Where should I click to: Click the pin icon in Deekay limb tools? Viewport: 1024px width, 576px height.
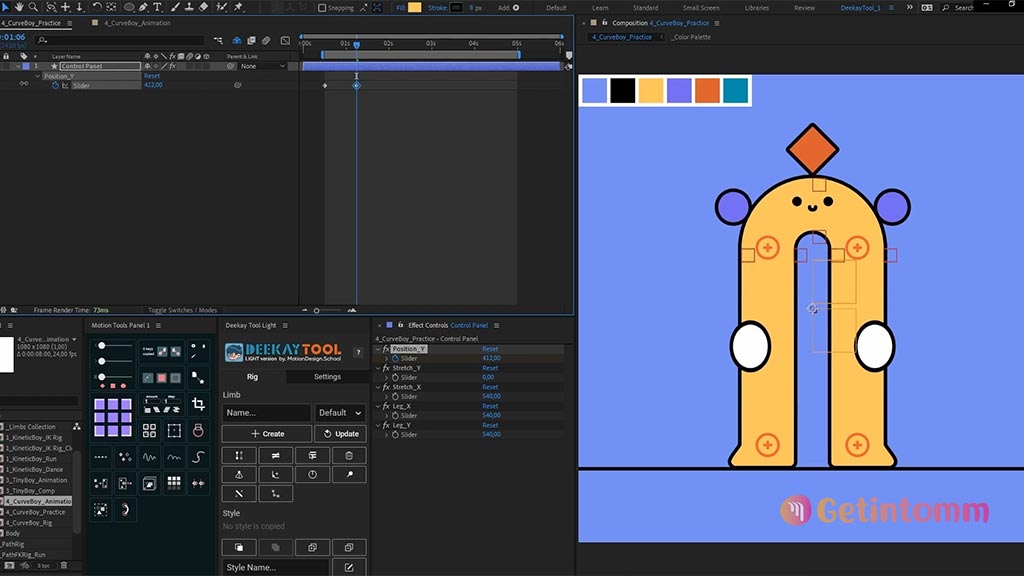(x=349, y=475)
